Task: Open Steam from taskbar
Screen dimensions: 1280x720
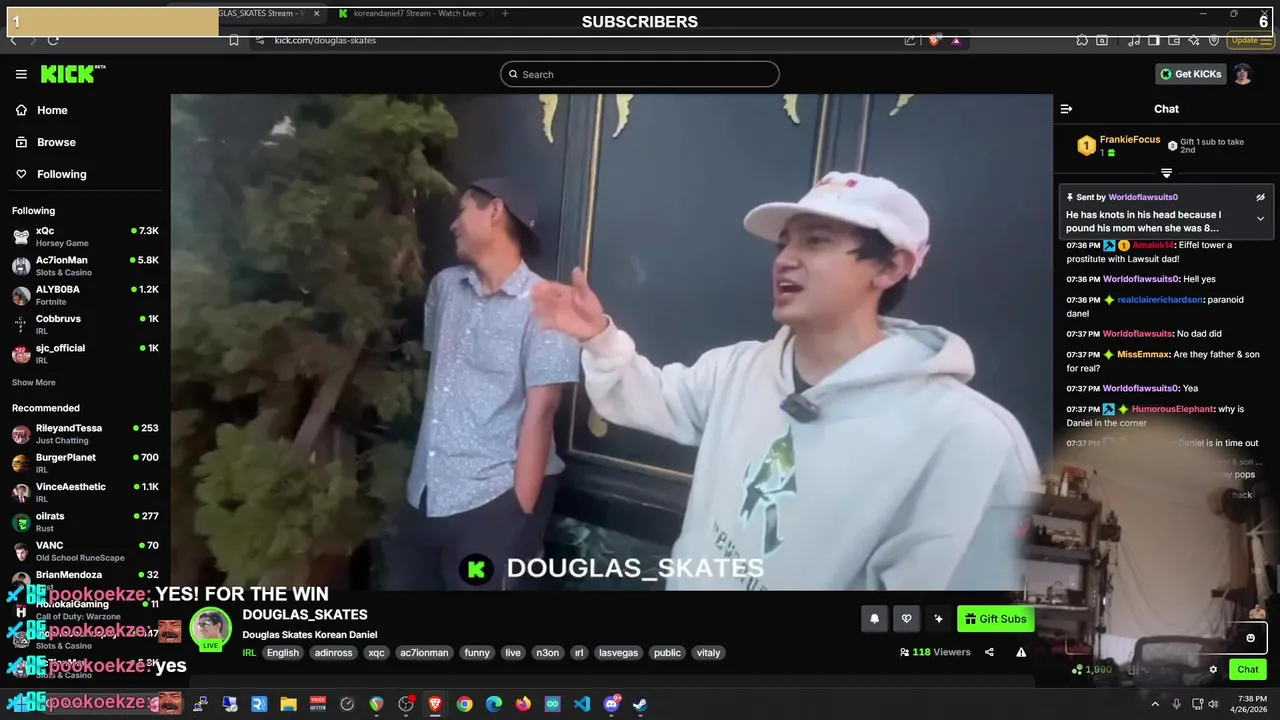Action: click(x=640, y=704)
